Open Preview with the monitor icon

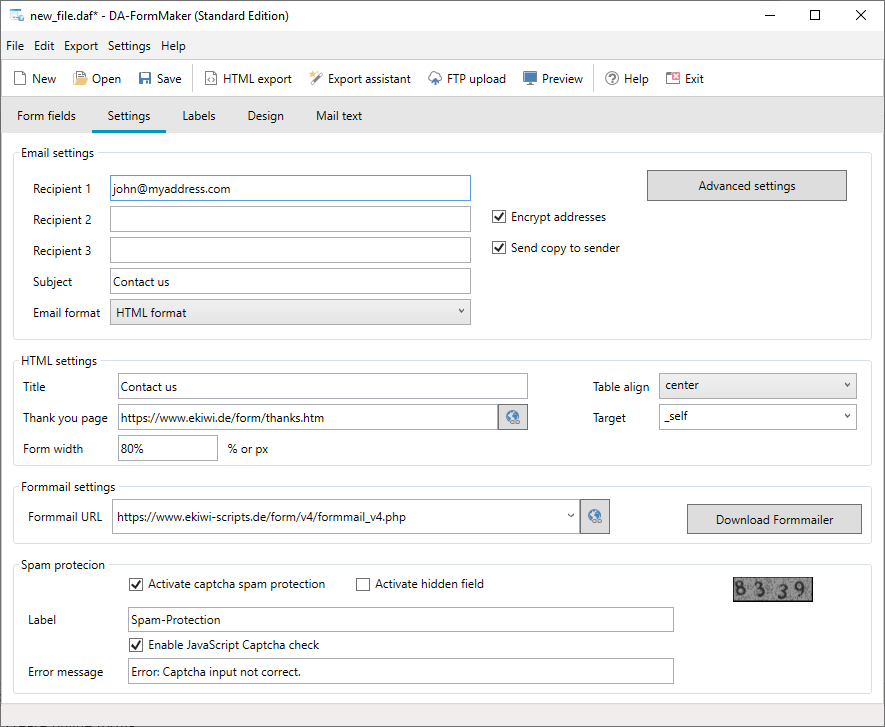click(x=529, y=78)
